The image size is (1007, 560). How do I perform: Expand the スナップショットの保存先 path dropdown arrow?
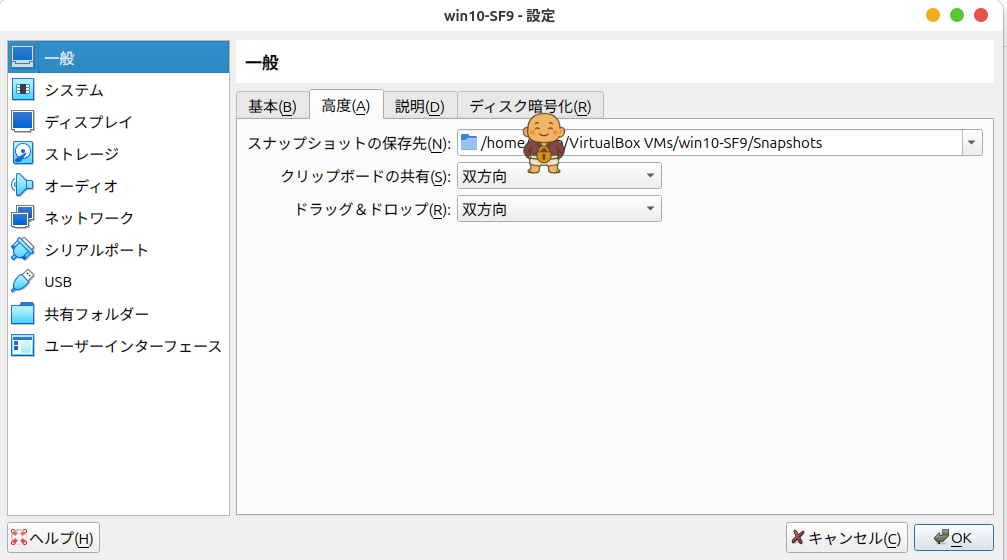point(972,143)
